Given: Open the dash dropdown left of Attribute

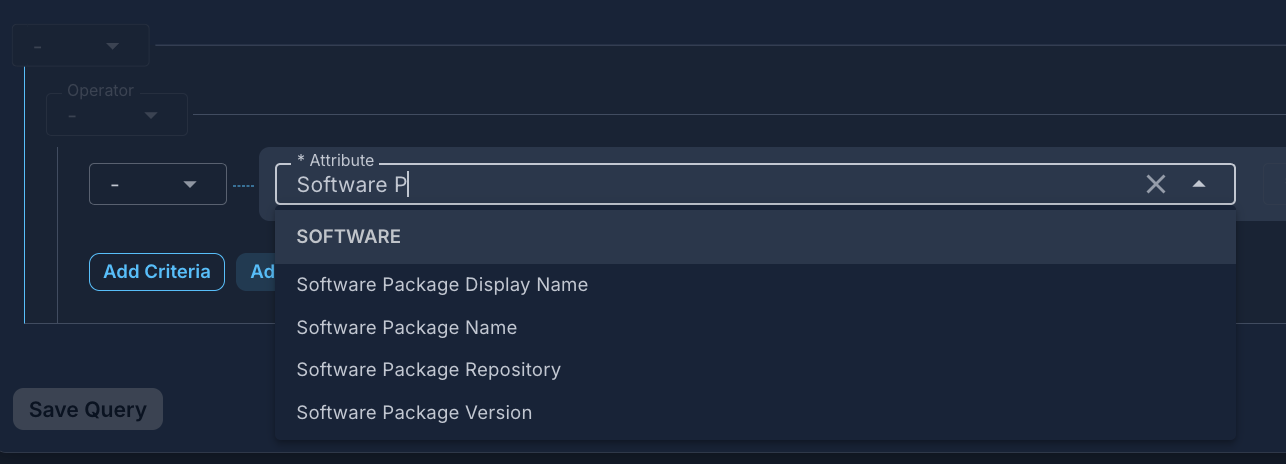Looking at the screenshot, I should (x=157, y=185).
